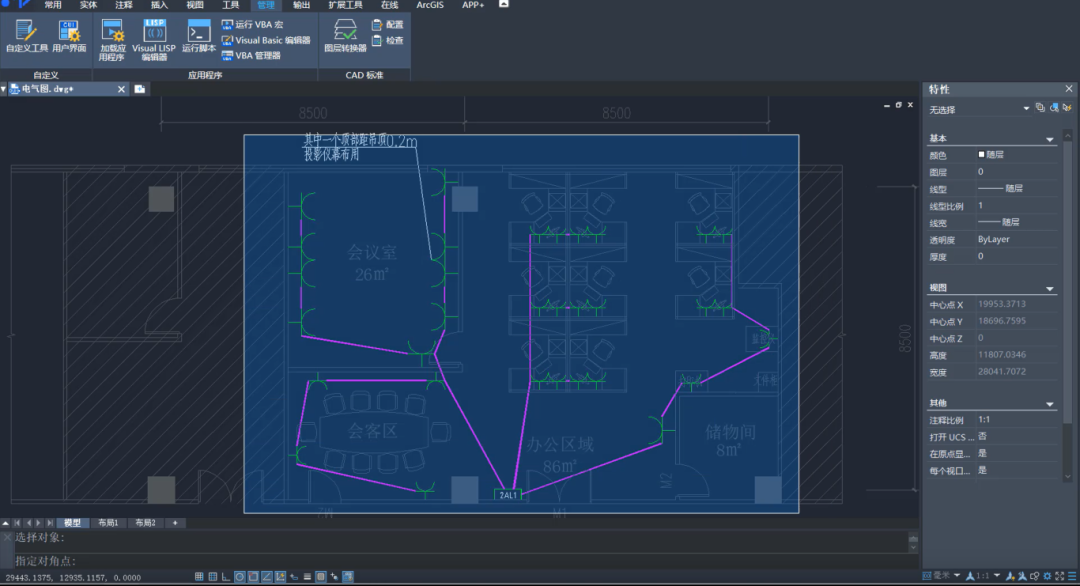
Task: Click the 运行脚本 run script icon
Action: click(x=198, y=36)
